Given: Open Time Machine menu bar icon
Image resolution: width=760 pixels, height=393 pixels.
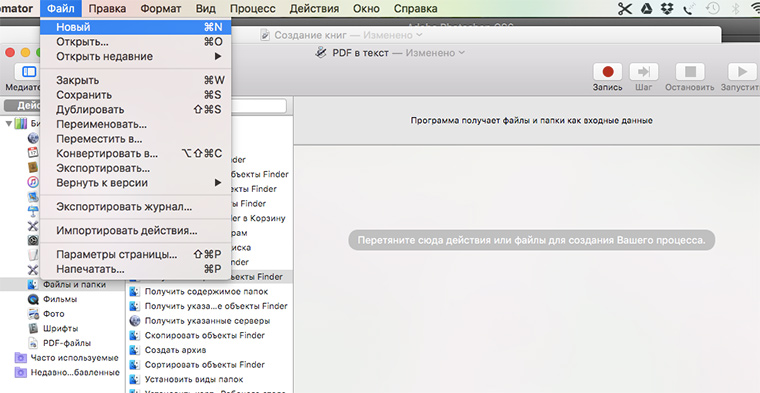Looking at the screenshot, I should [712, 8].
